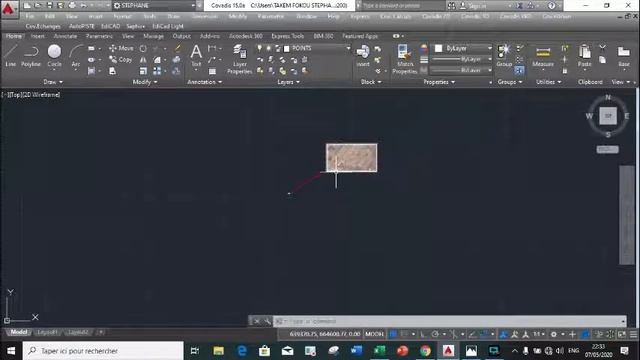Select the Circle tool
This screenshot has height=360, width=640.
54,56
